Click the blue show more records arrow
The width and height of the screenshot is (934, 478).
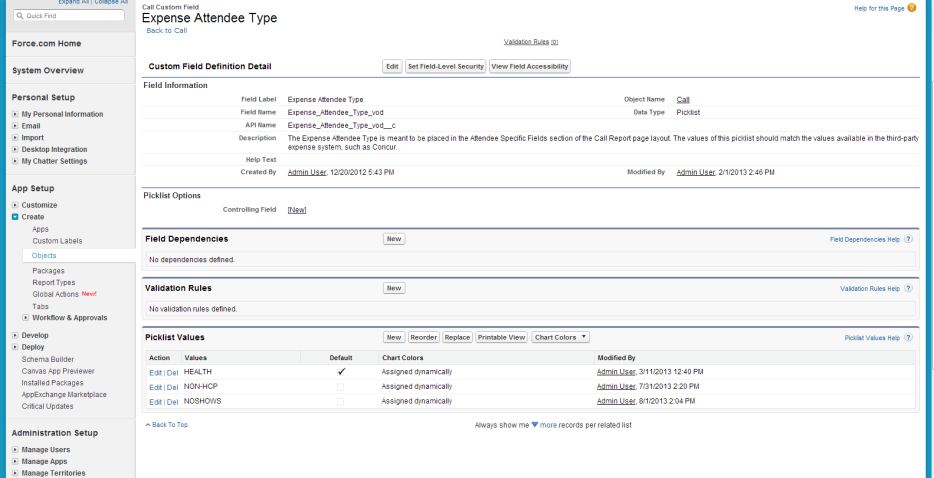tap(535, 425)
